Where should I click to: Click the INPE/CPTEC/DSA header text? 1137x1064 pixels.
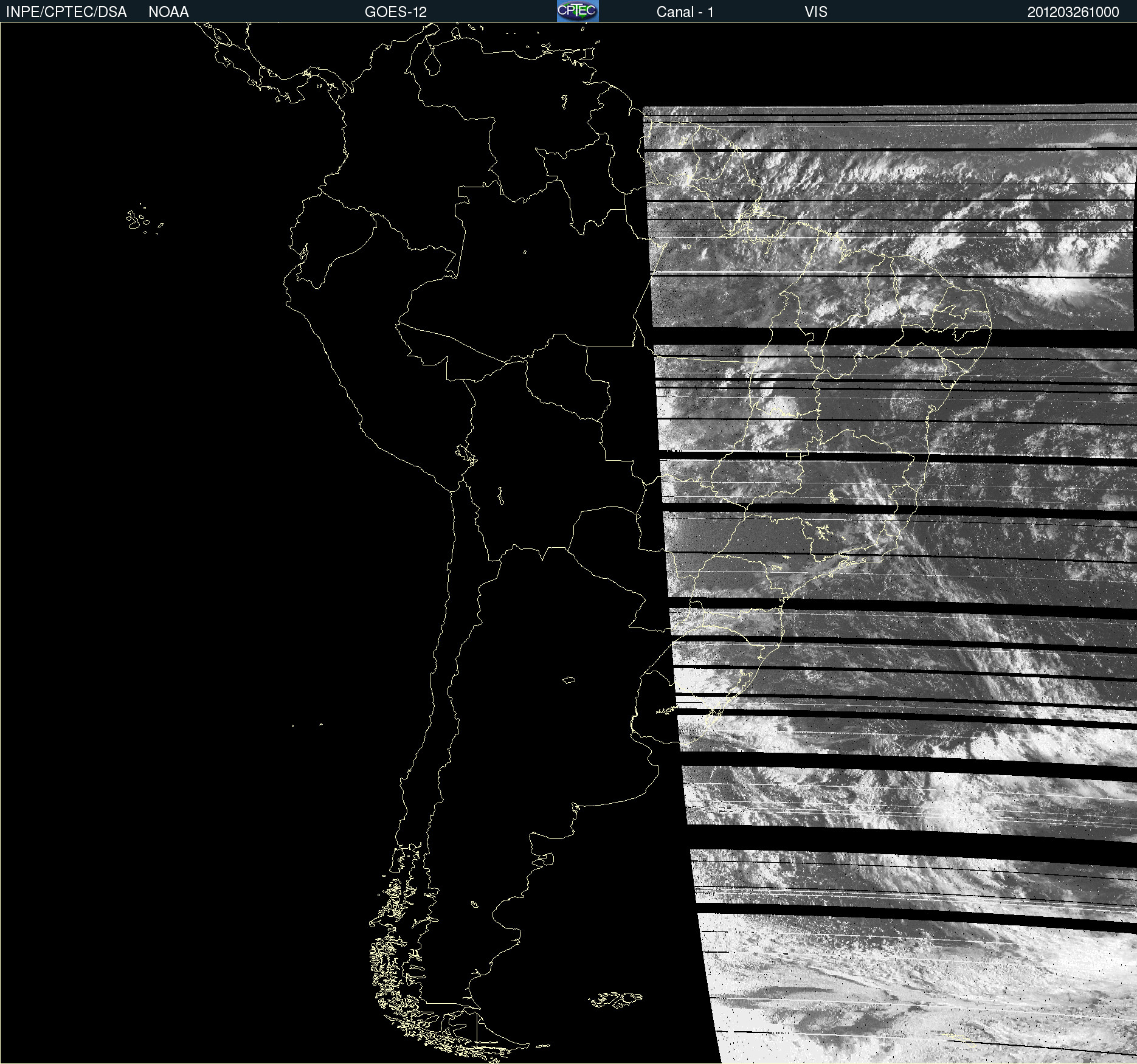click(x=66, y=12)
